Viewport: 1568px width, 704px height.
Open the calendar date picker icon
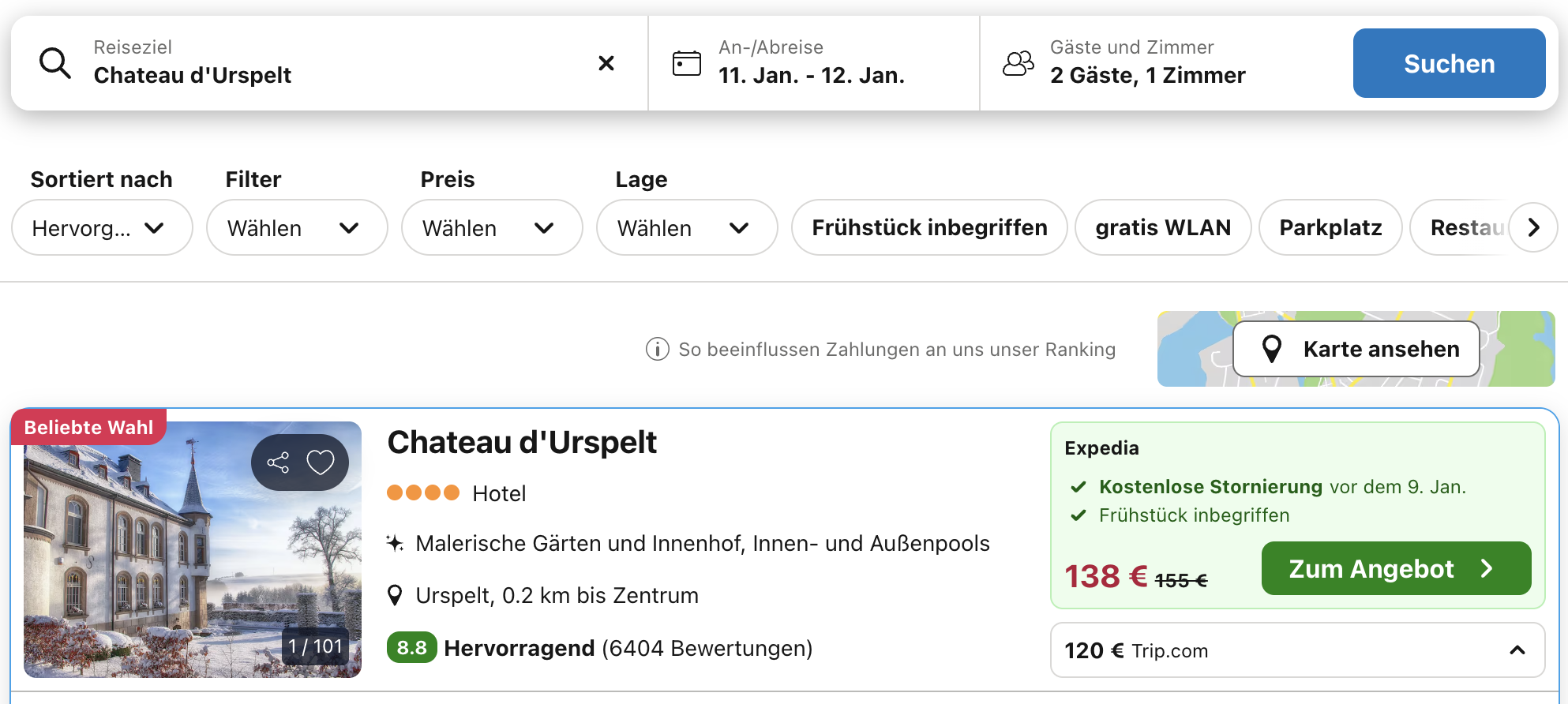[686, 63]
